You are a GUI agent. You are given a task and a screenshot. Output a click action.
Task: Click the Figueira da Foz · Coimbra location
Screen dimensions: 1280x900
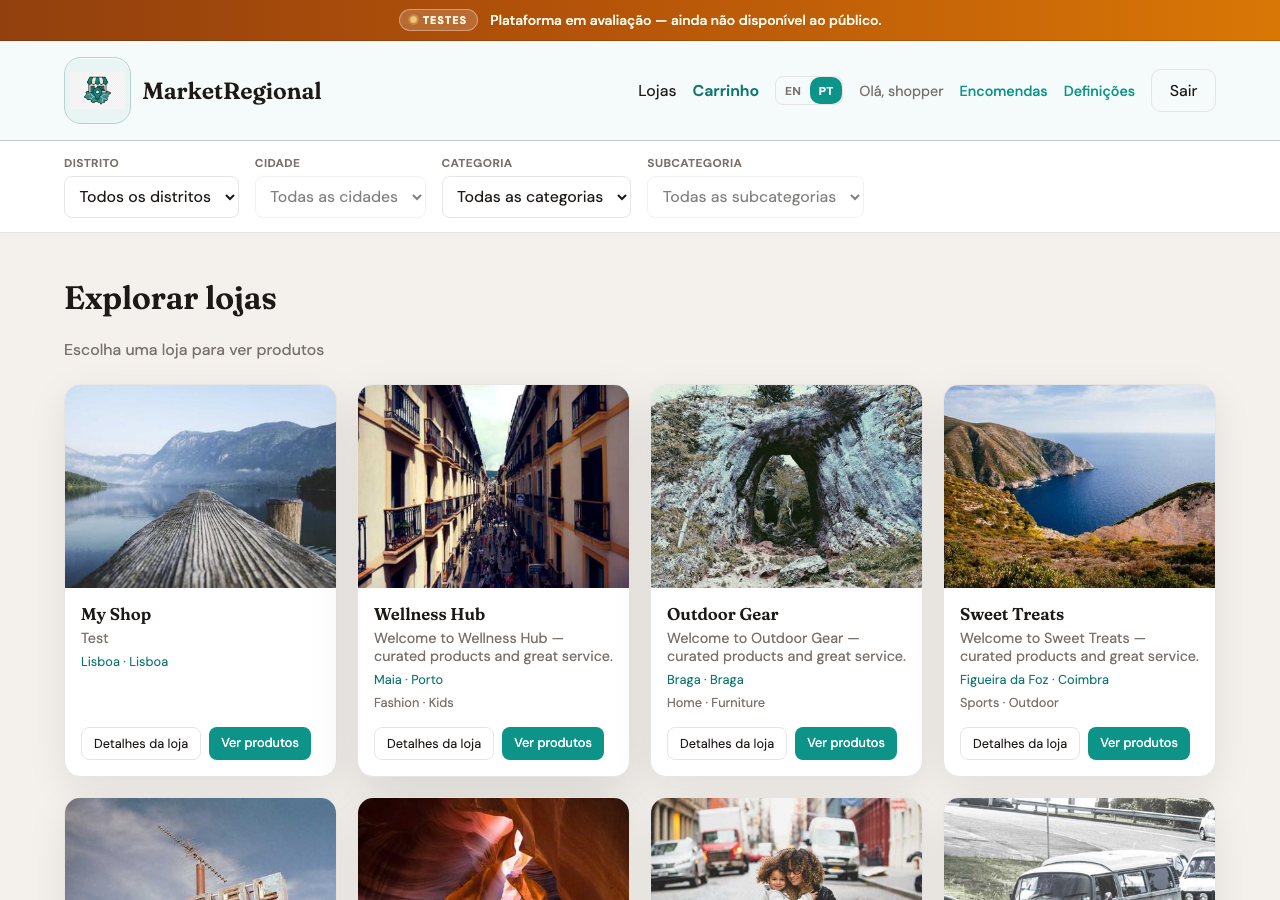point(1034,679)
